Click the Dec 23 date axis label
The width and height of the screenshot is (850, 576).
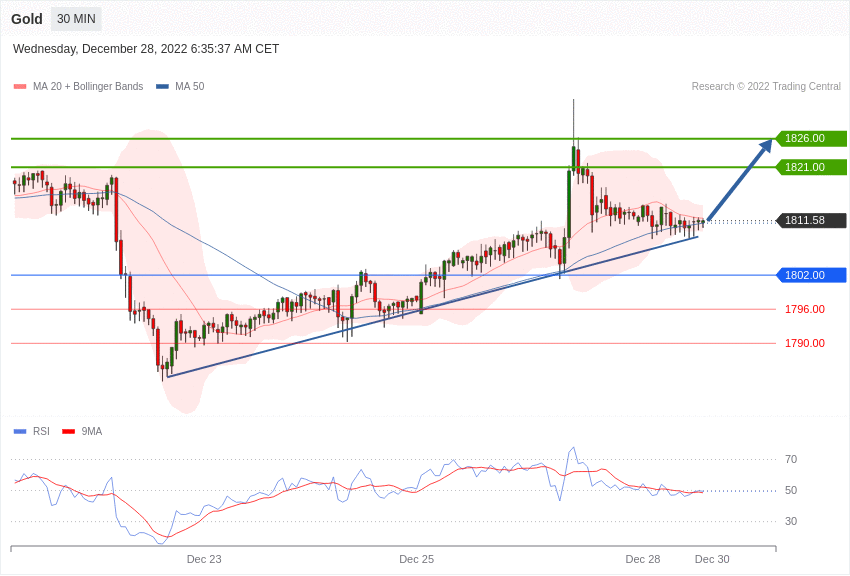tap(204, 559)
